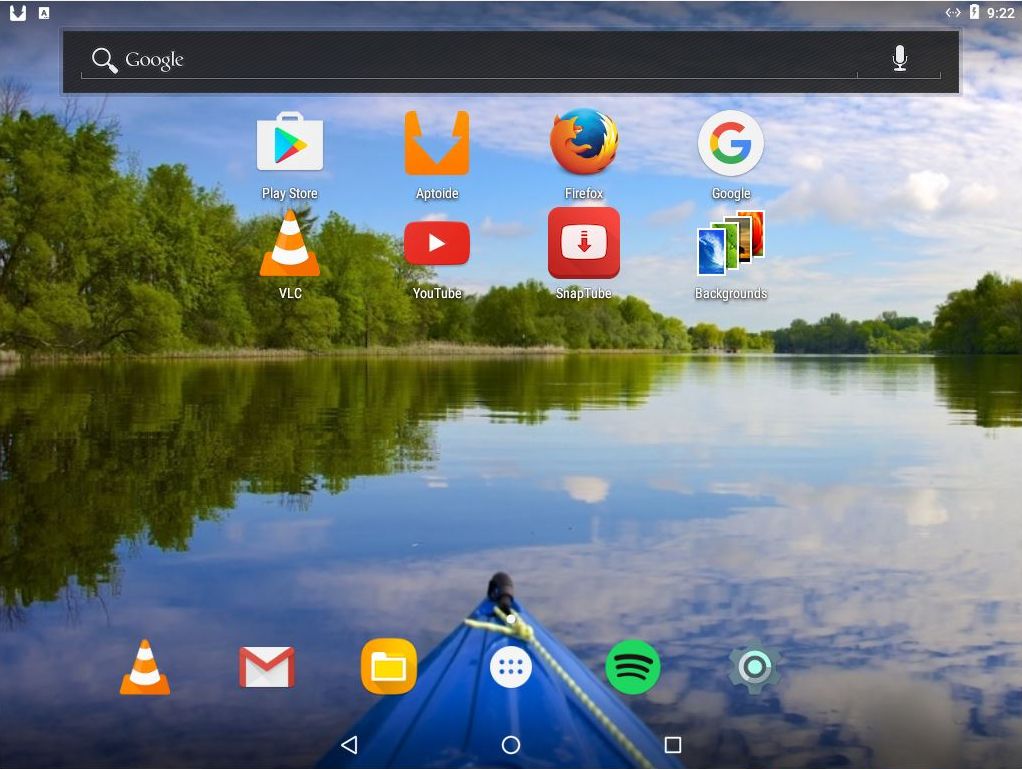Launch VLC from the bottom dock

145,667
